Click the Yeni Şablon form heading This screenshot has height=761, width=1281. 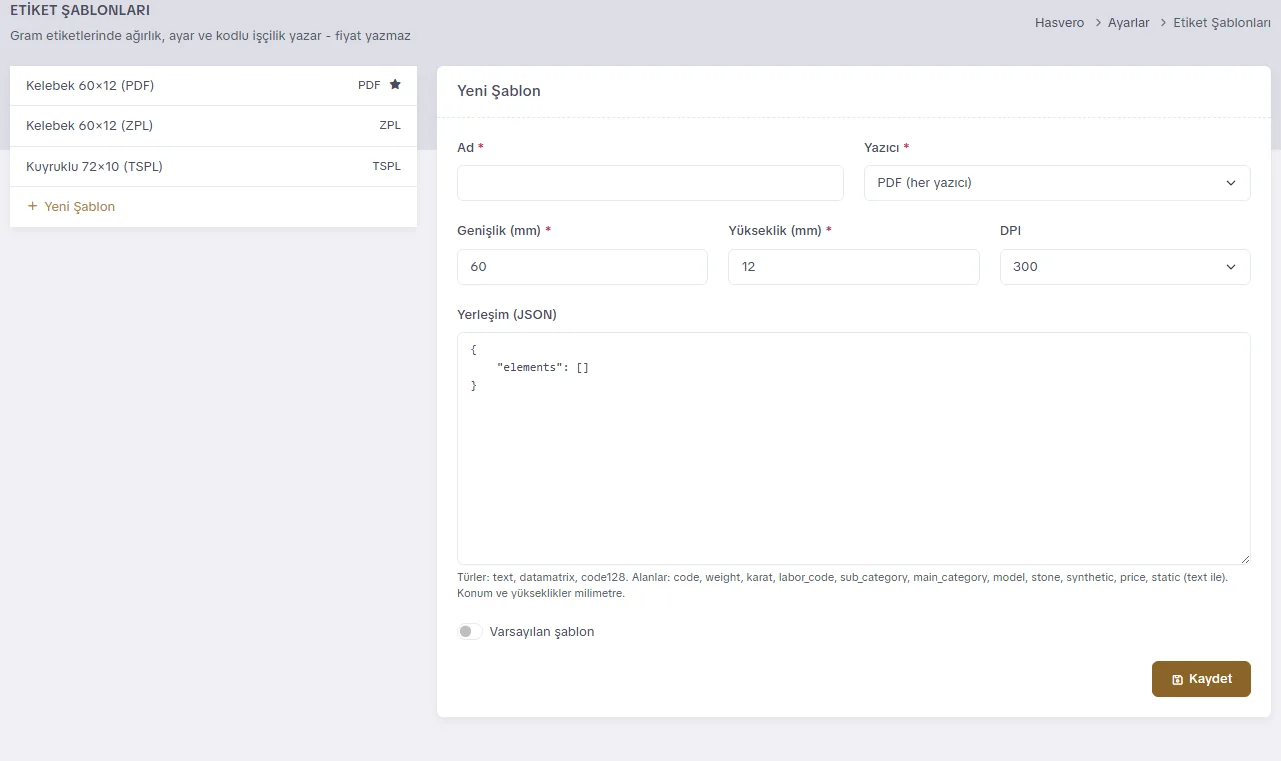point(498,91)
